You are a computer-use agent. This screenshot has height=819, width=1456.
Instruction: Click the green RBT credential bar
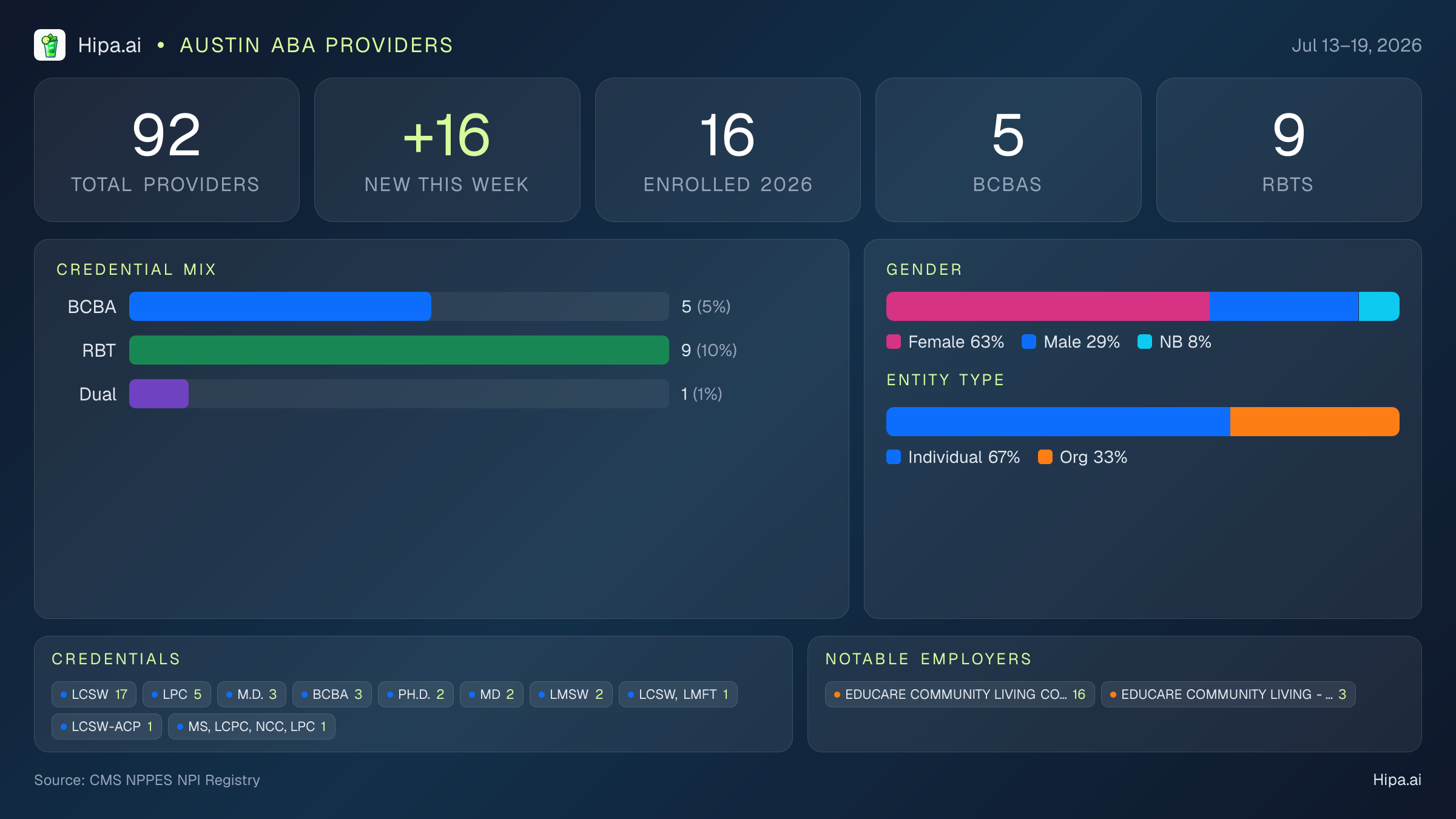[x=399, y=350]
